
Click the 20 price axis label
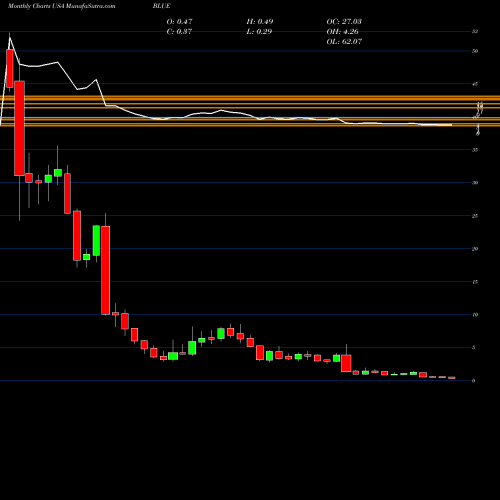coord(475,249)
